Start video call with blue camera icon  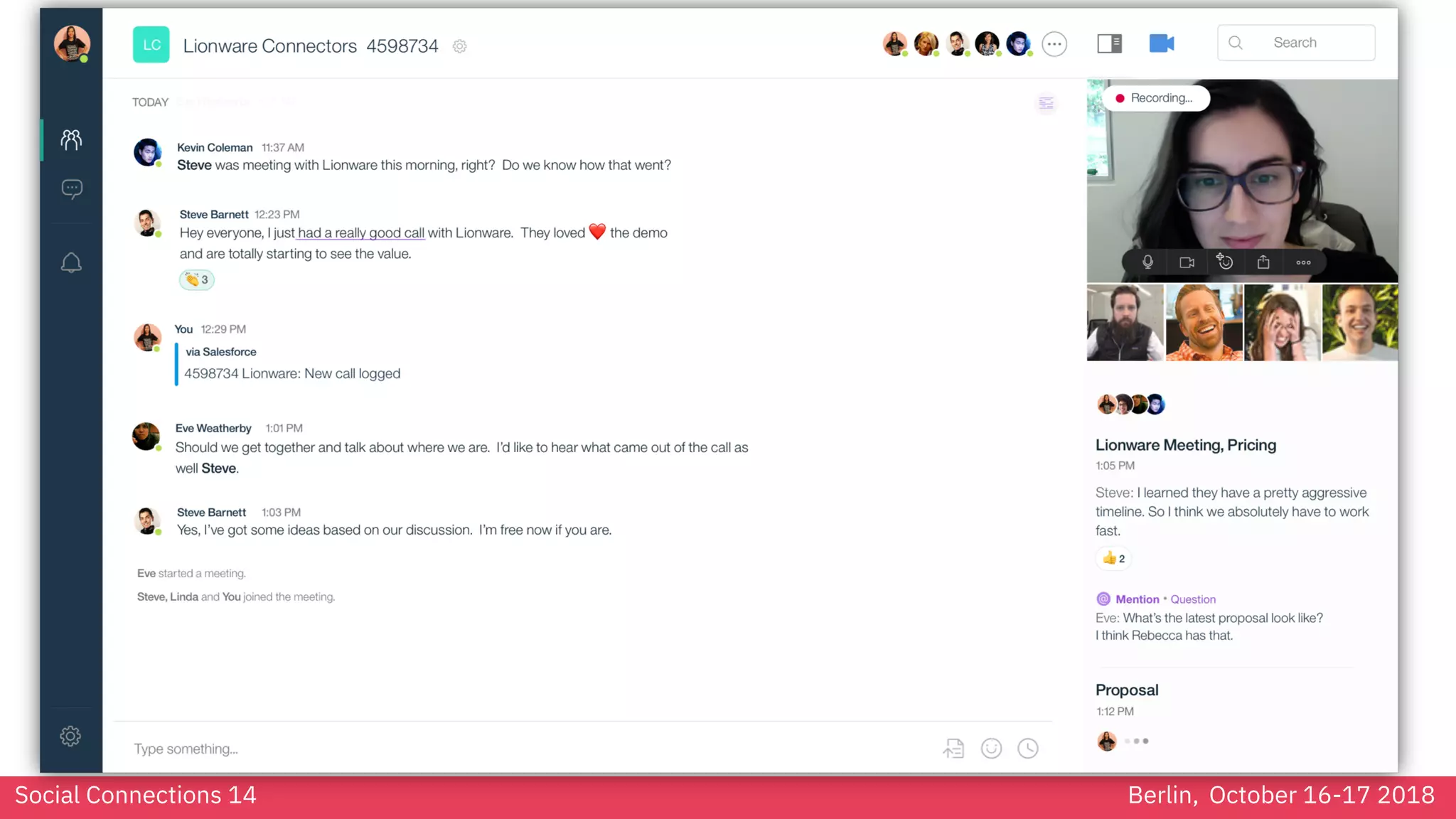click(1162, 43)
